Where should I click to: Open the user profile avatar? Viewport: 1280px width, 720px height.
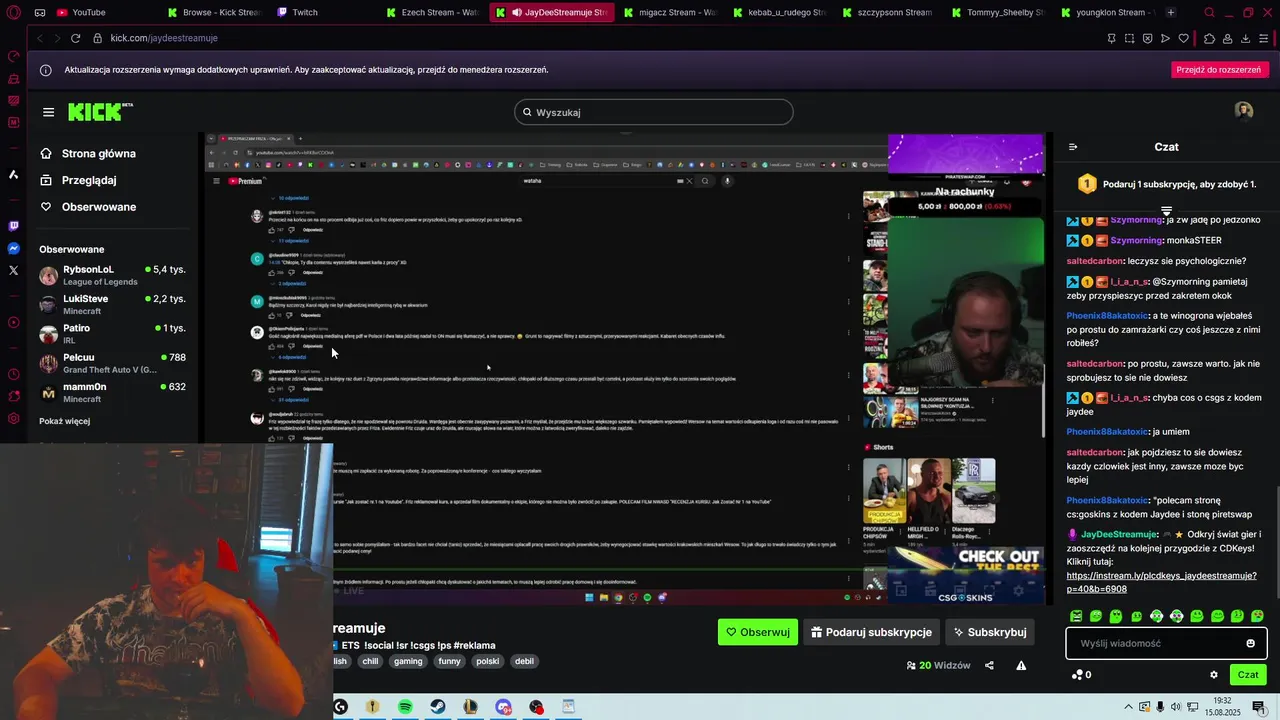coord(1244,111)
